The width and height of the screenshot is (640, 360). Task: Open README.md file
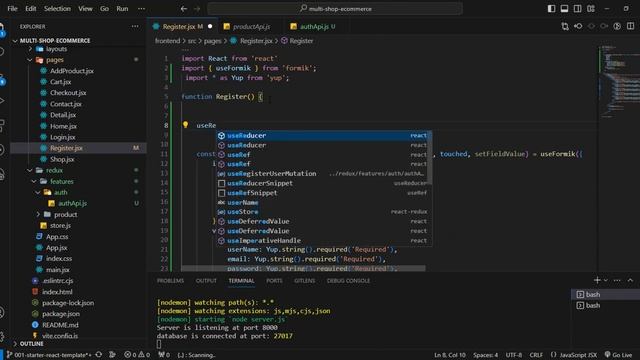pos(60,325)
